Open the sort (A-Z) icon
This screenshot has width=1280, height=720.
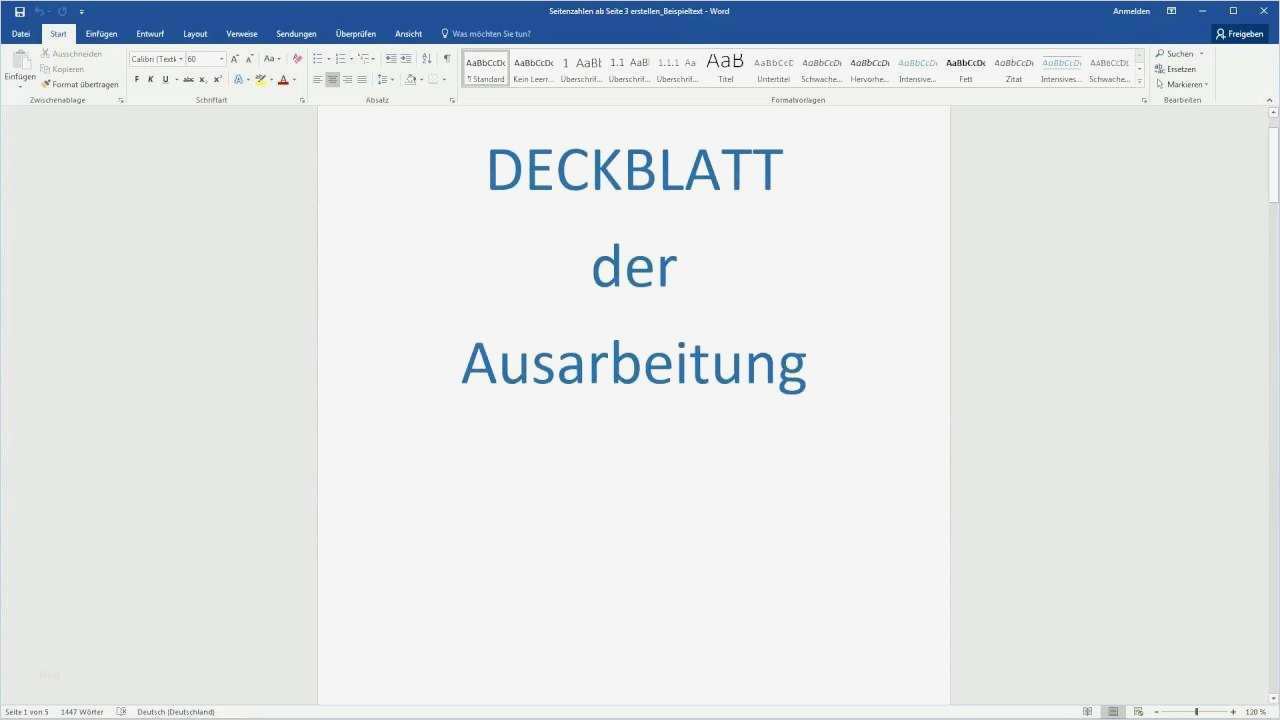(426, 58)
